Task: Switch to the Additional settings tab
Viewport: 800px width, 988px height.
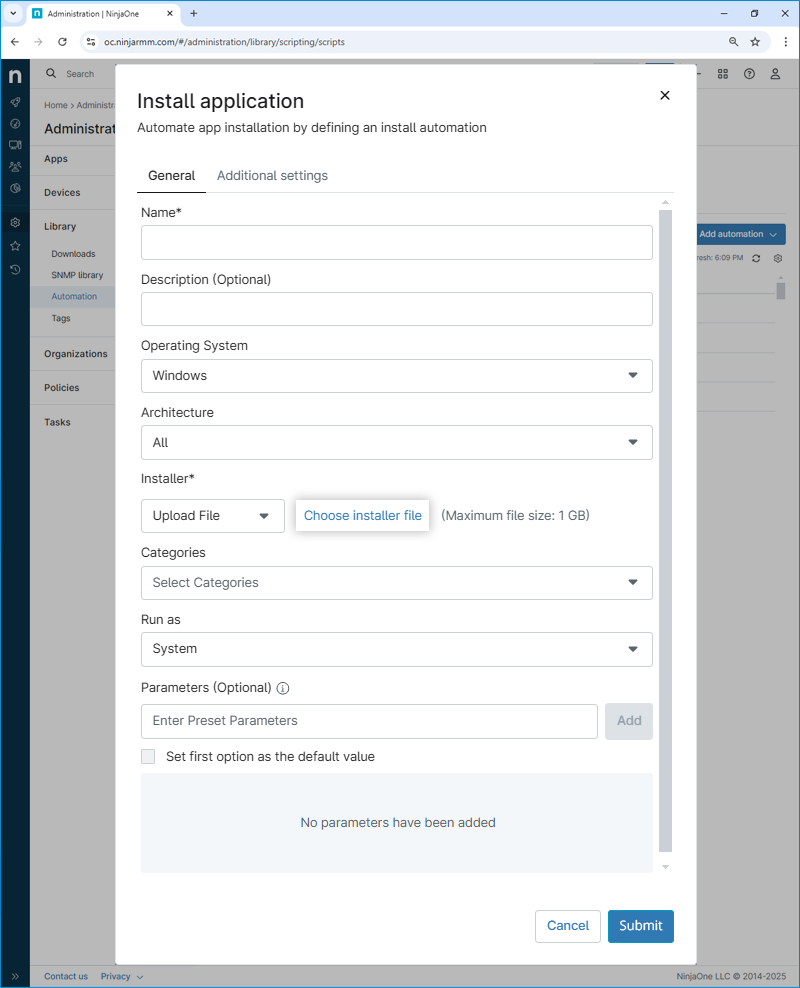Action: click(272, 175)
